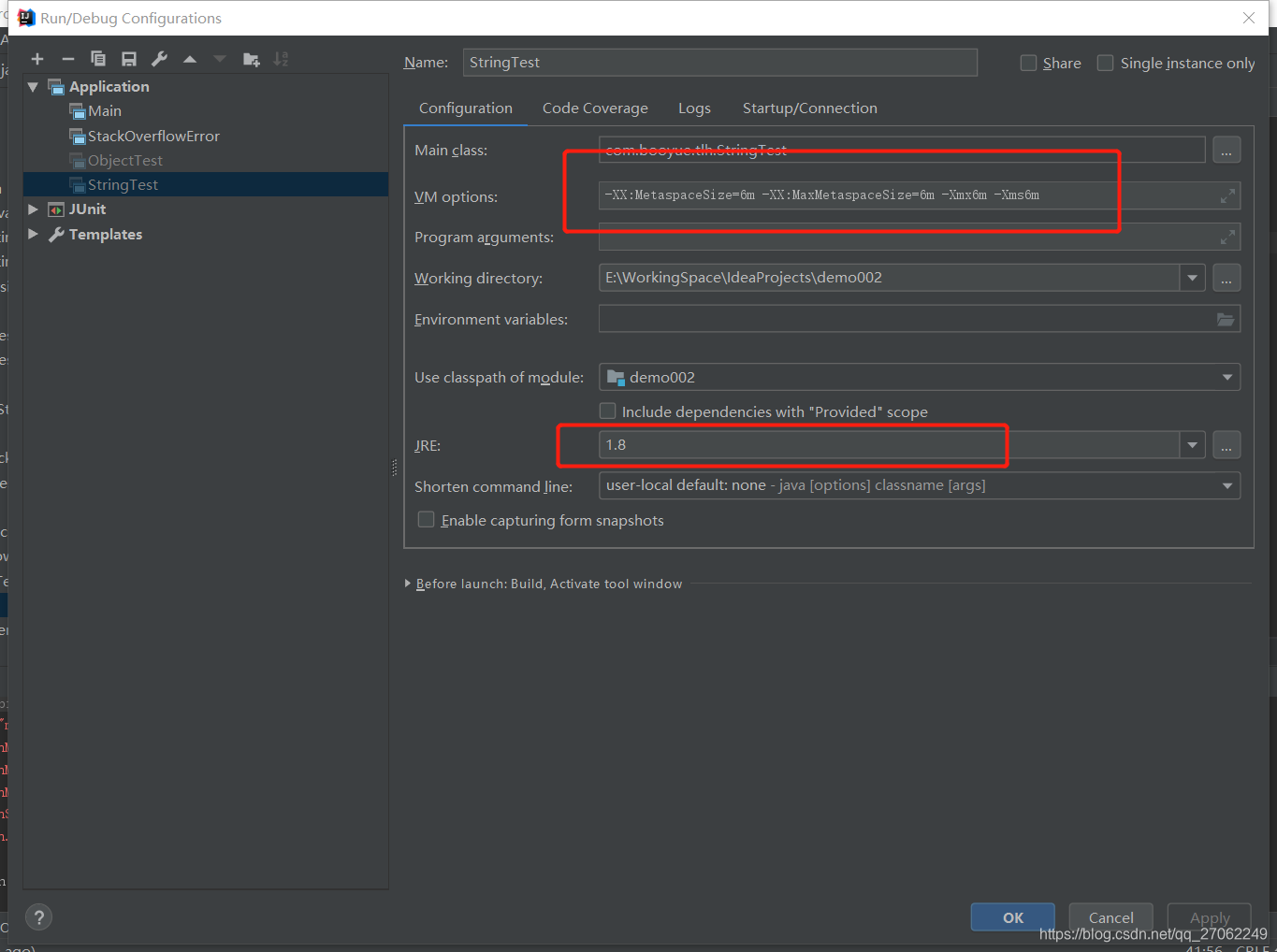
Task: Move configuration up in the list
Action: (x=189, y=58)
